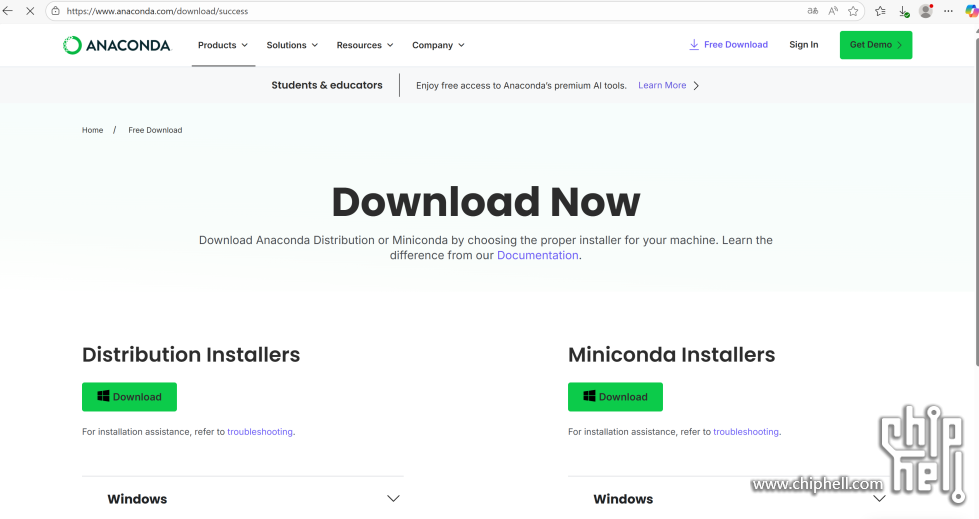
Task: Follow the Learn More link
Action: 662,86
